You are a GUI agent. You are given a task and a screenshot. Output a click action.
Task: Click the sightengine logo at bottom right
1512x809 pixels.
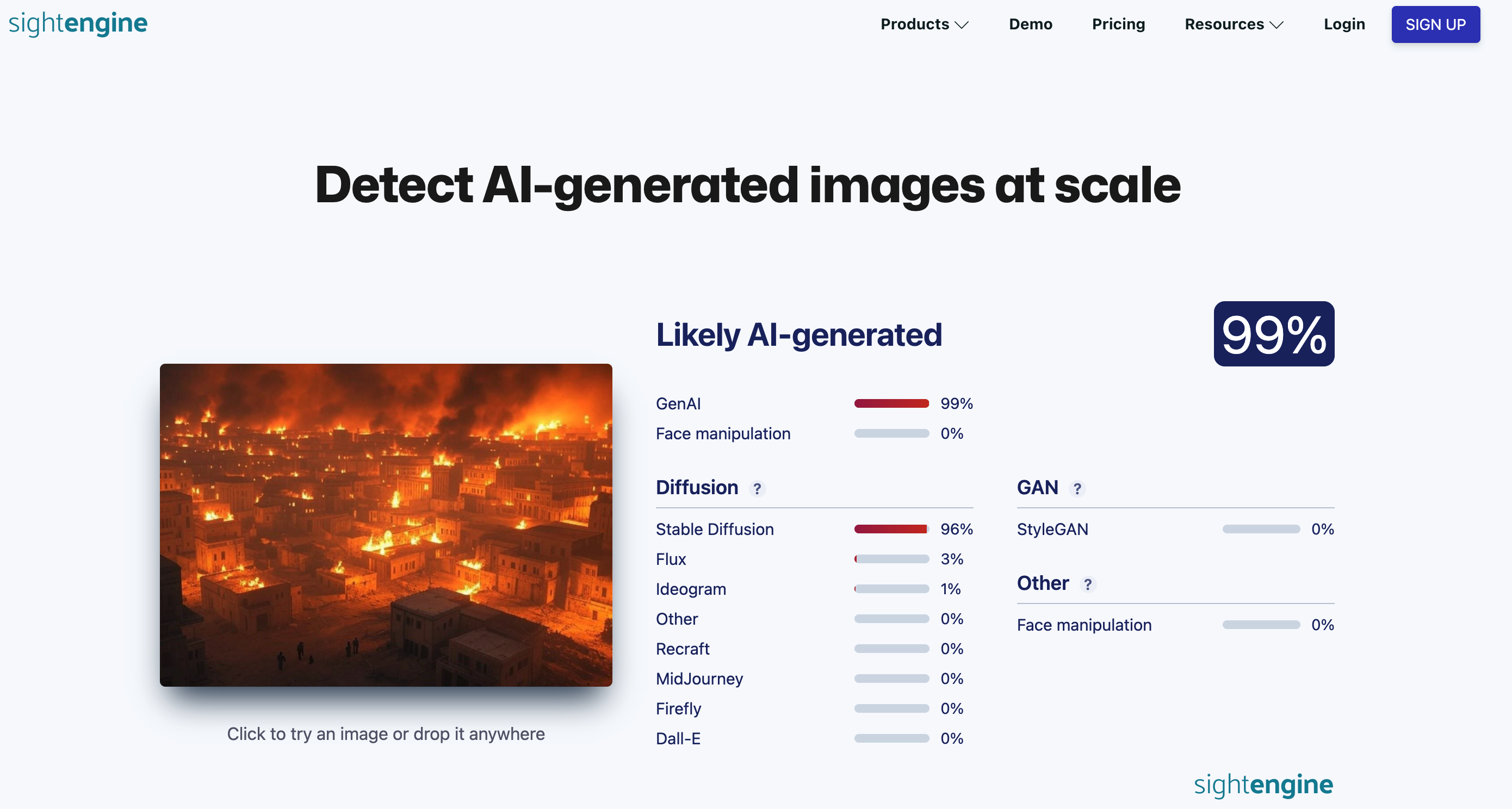pos(1263,785)
